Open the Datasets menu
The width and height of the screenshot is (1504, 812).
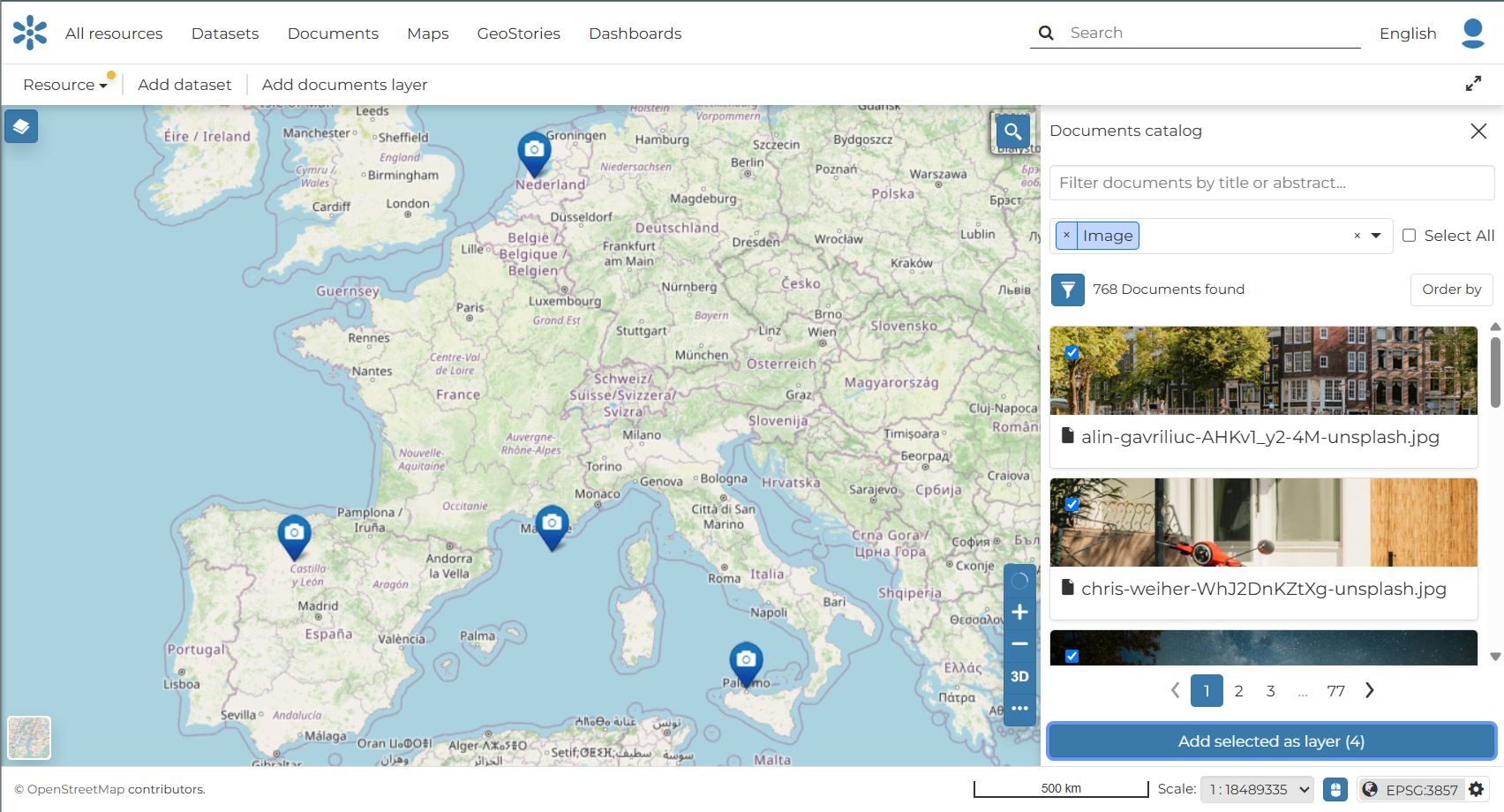(225, 34)
